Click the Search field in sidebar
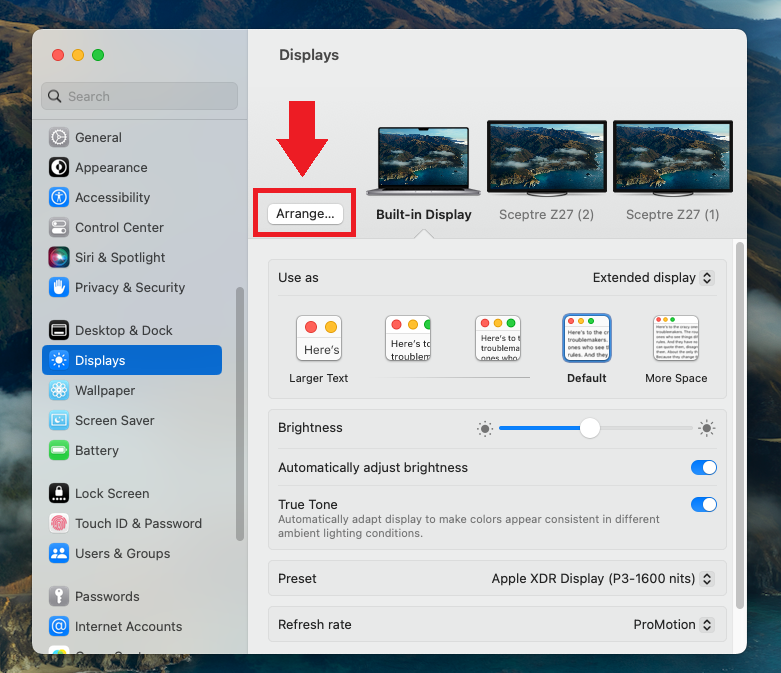Screen dimensions: 781x673 [140, 97]
